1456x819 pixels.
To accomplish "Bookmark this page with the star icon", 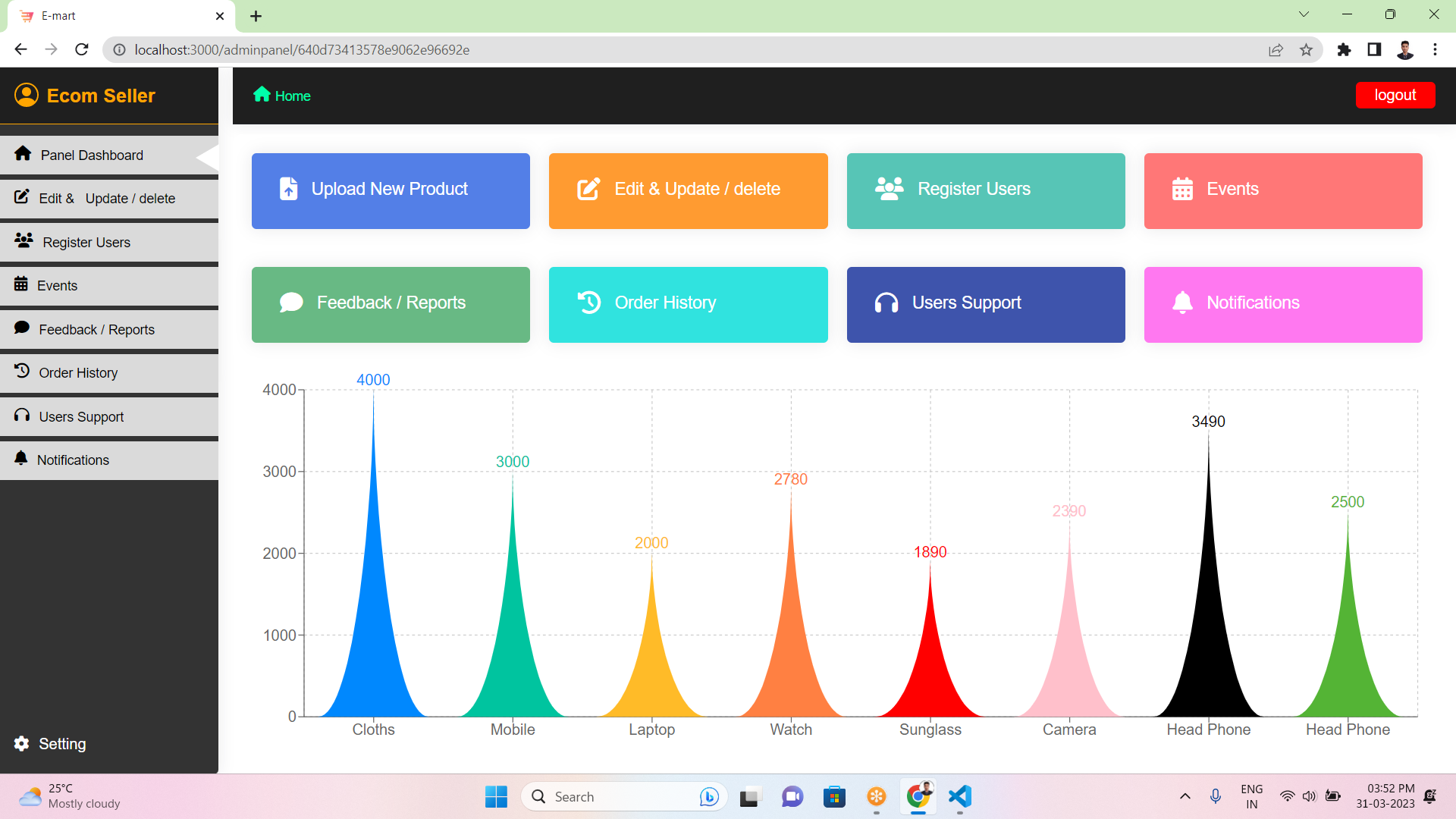I will coord(1306,50).
